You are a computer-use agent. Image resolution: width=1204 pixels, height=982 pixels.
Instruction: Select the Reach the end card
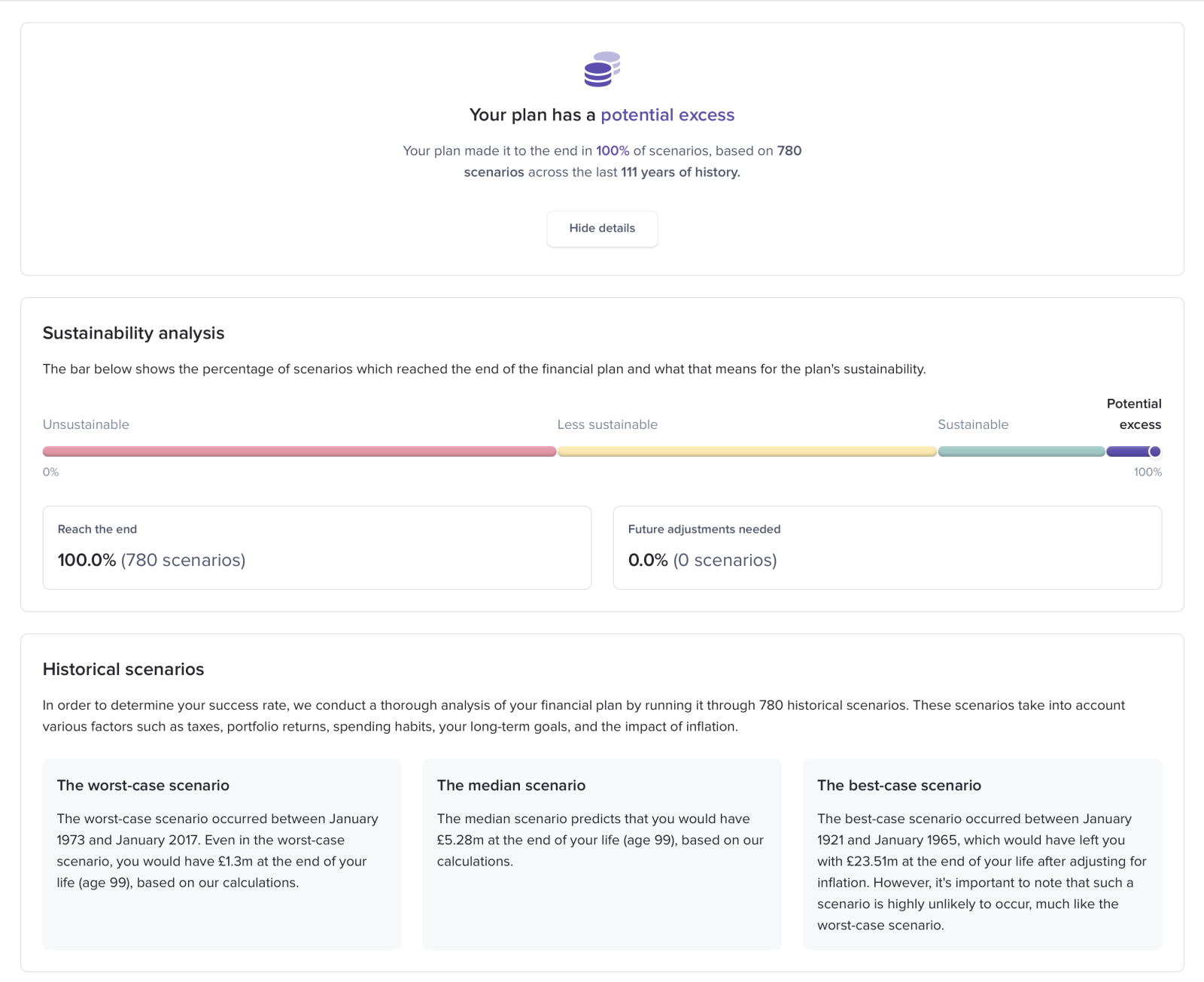coord(317,547)
